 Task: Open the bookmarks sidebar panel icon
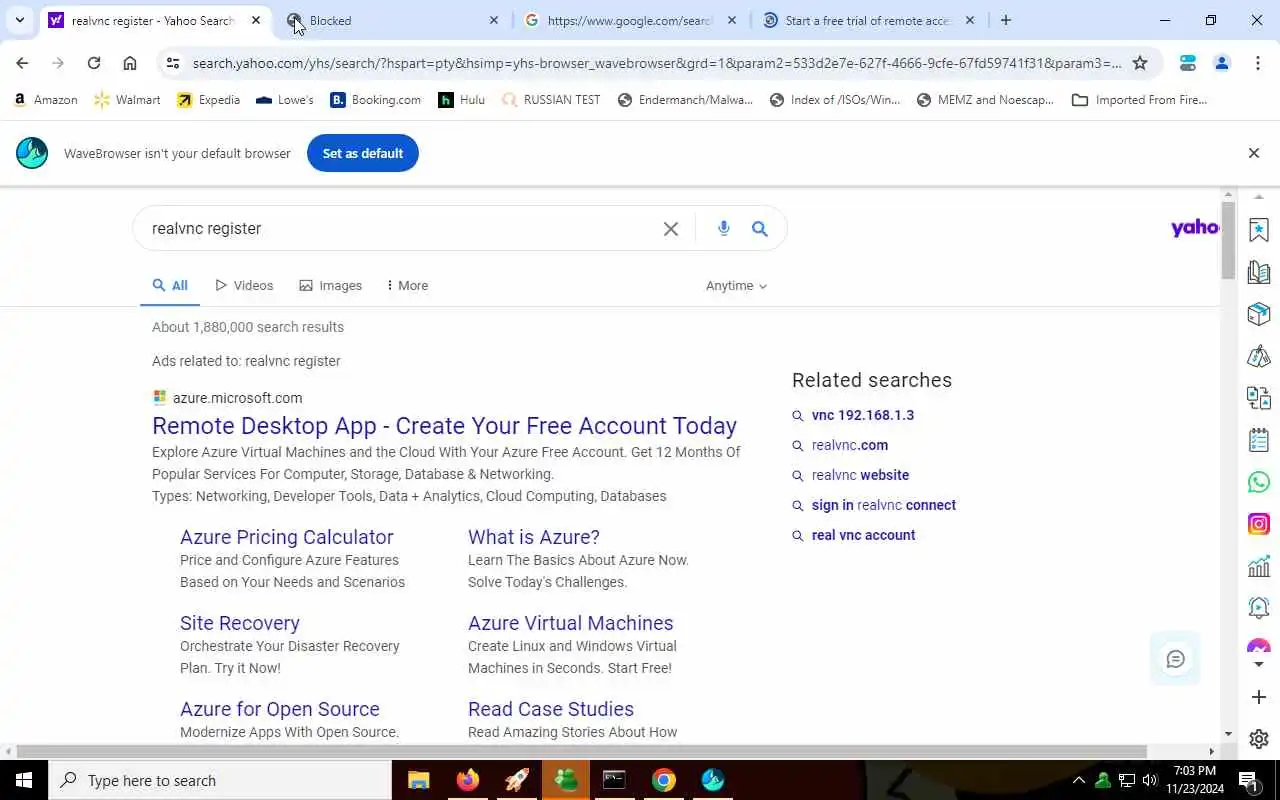click(x=1259, y=230)
